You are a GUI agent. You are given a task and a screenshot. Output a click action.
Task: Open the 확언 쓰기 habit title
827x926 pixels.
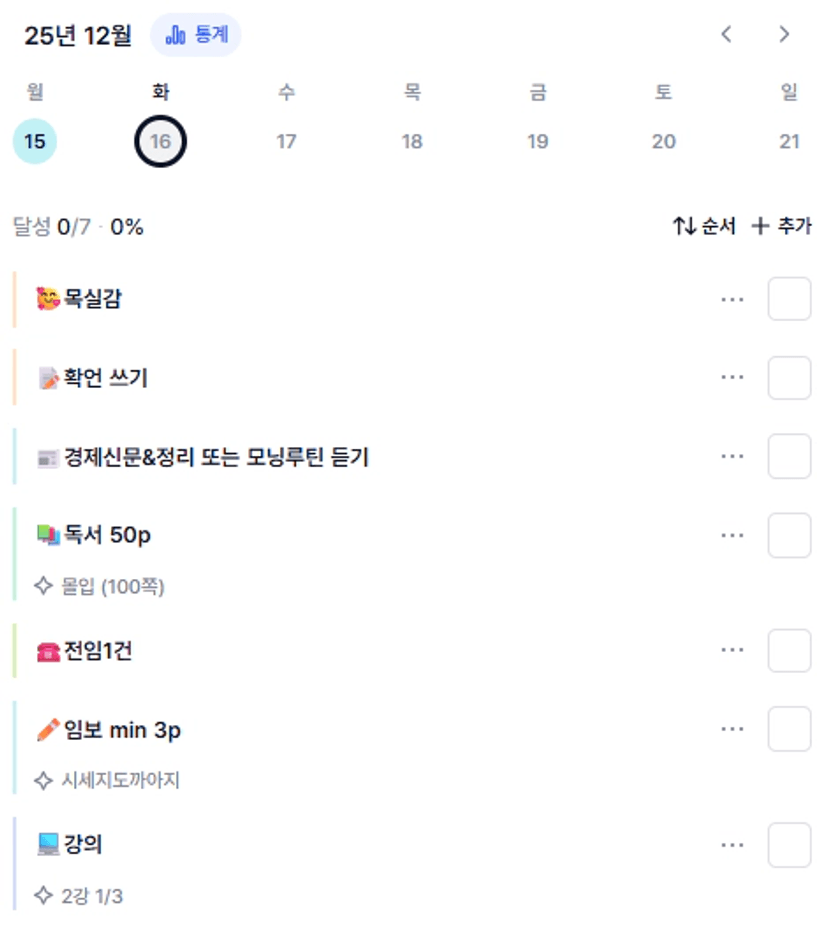coord(106,378)
